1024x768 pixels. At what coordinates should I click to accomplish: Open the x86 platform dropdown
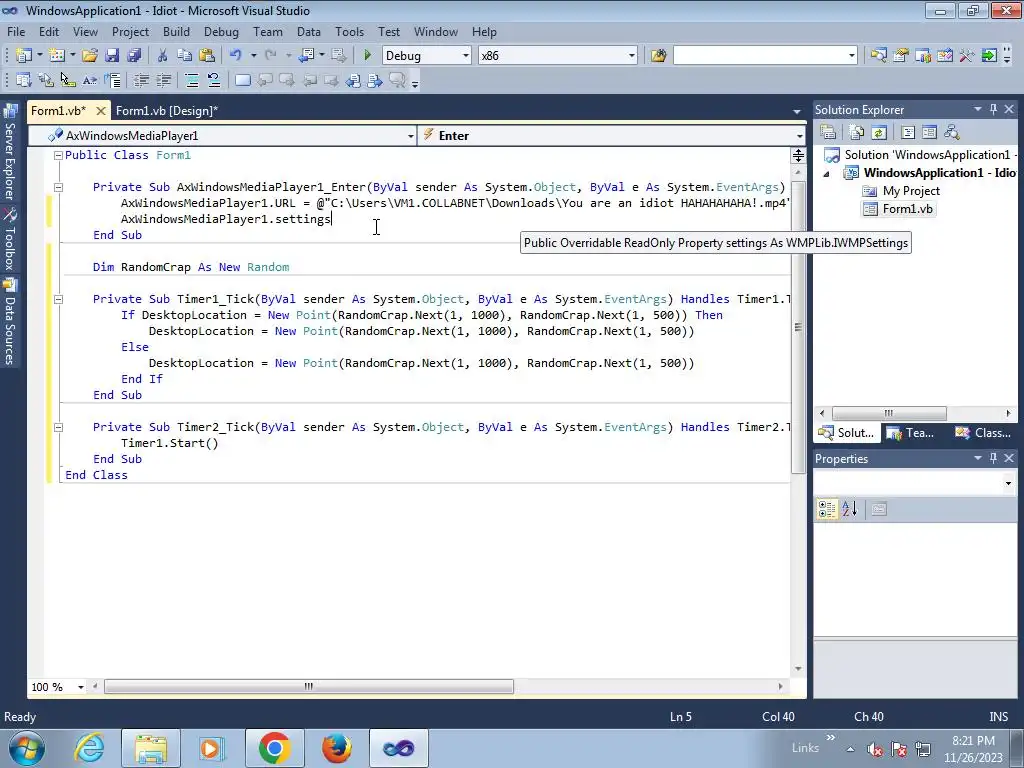pos(632,56)
